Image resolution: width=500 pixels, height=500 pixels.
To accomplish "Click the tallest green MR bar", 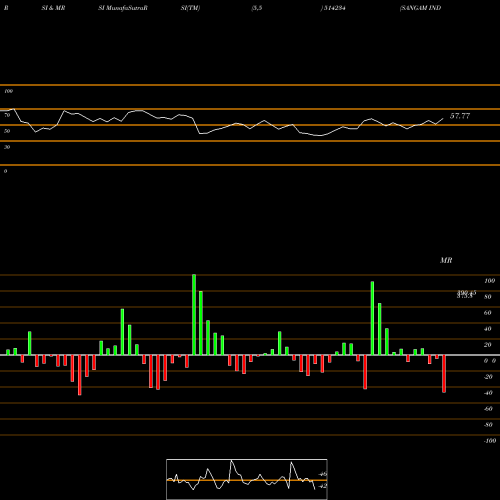I will coord(194,315).
